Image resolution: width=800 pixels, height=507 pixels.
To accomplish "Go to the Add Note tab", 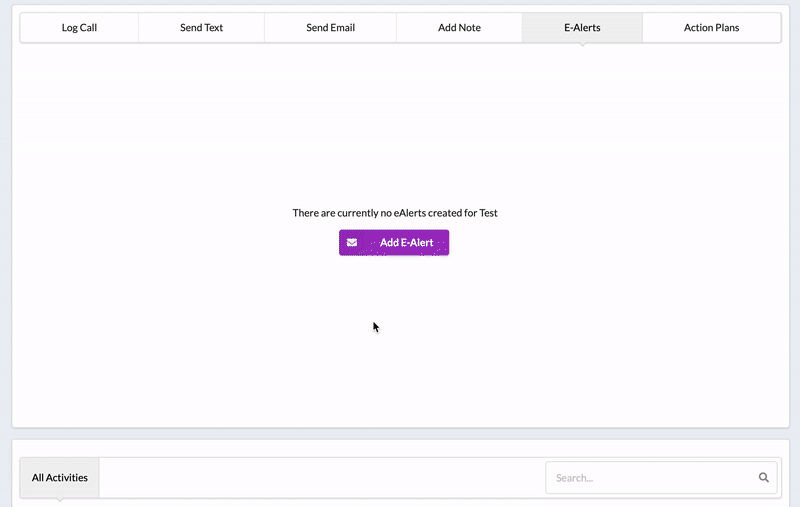I will click(x=459, y=28).
